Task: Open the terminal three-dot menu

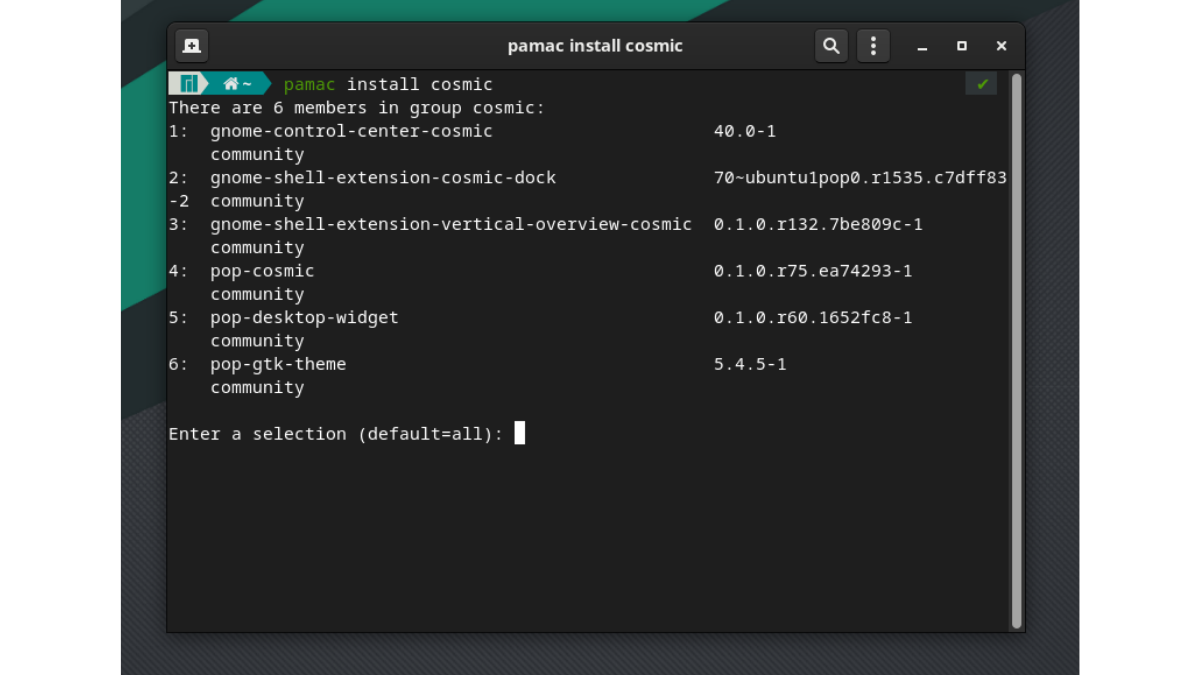Action: point(873,46)
